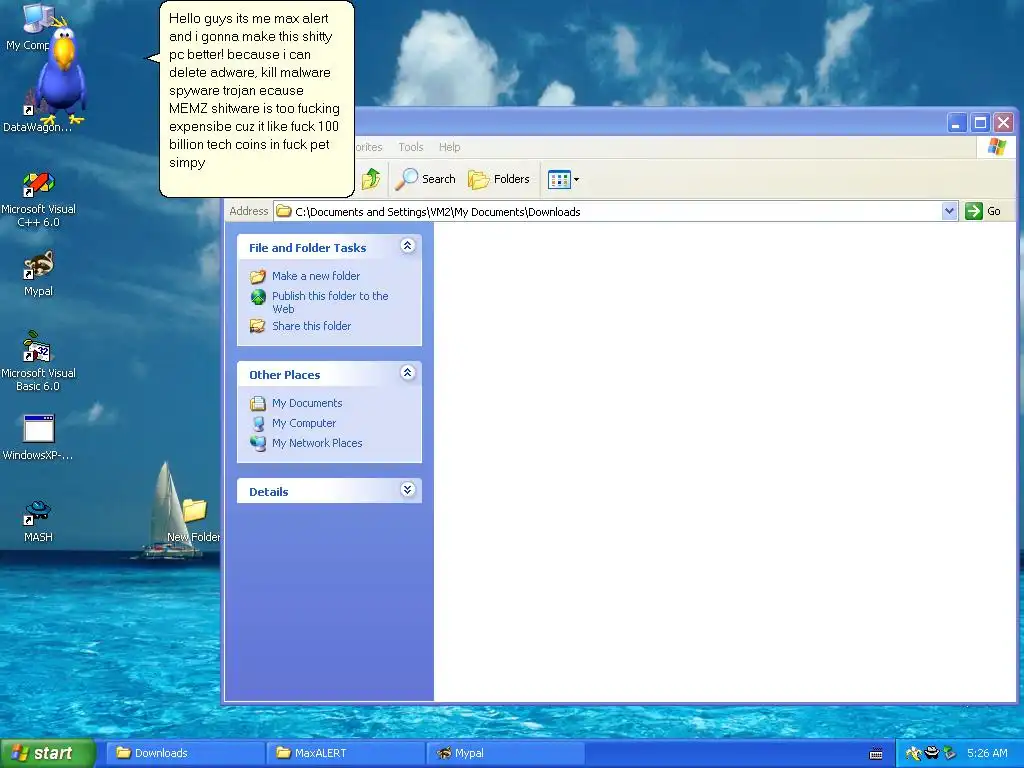Click the Publish to Web globe icon
The width and height of the screenshot is (1024, 768).
click(258, 297)
